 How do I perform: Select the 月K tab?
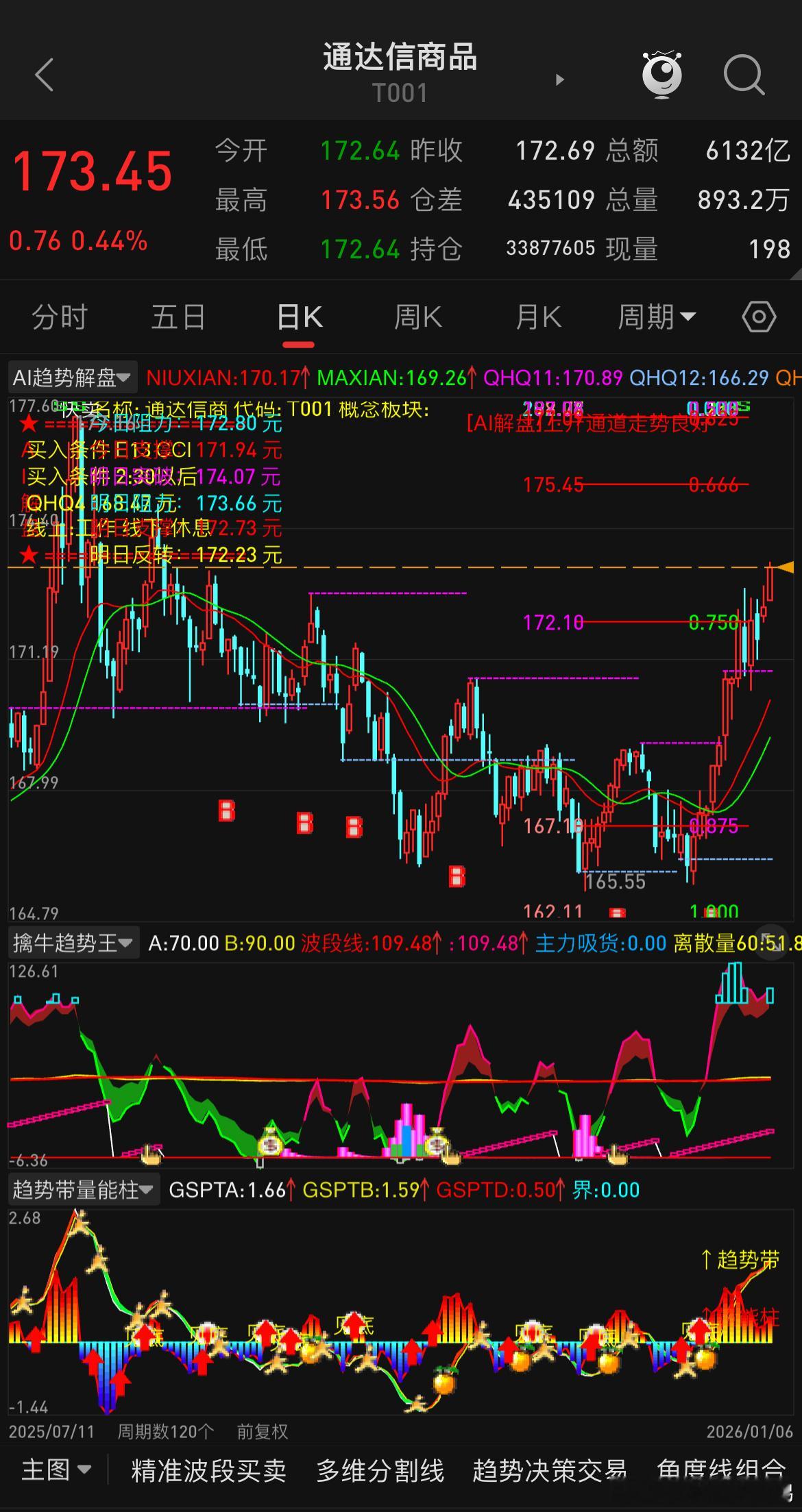pyautogui.click(x=538, y=317)
